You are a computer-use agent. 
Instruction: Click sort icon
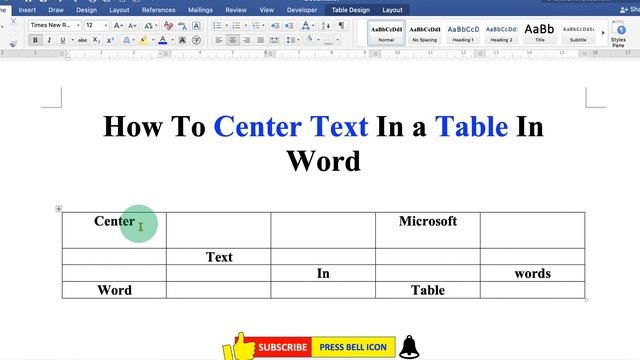(326, 25)
